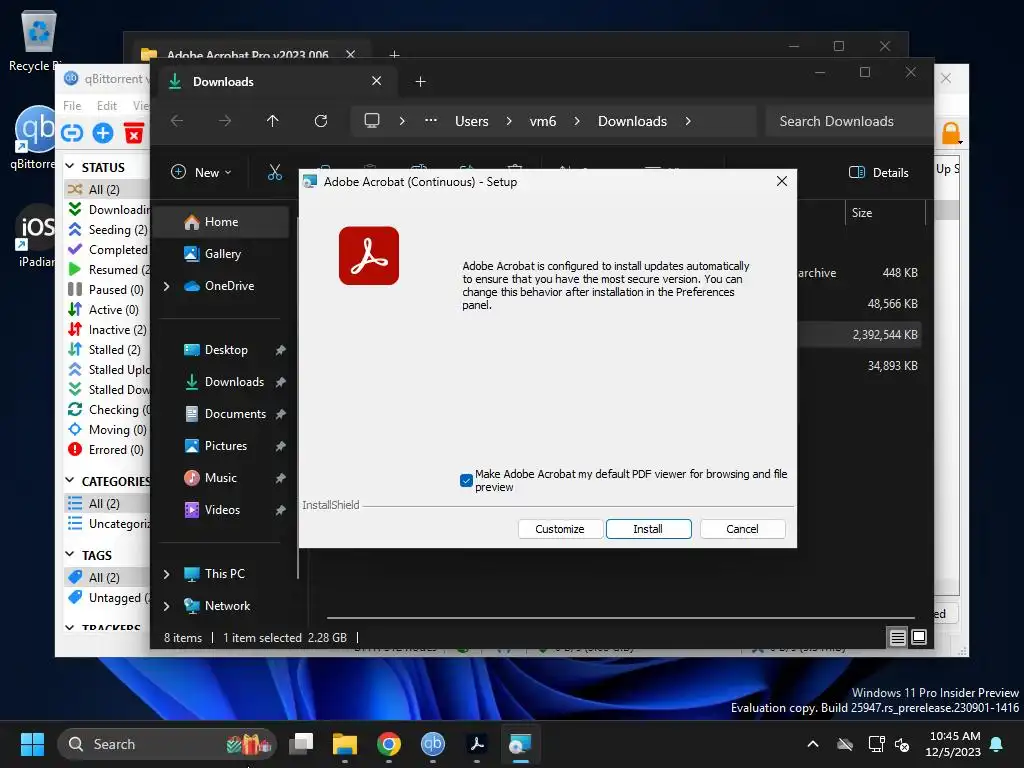Open pinned Videos folder
This screenshot has width=1024, height=768.
[x=224, y=510]
